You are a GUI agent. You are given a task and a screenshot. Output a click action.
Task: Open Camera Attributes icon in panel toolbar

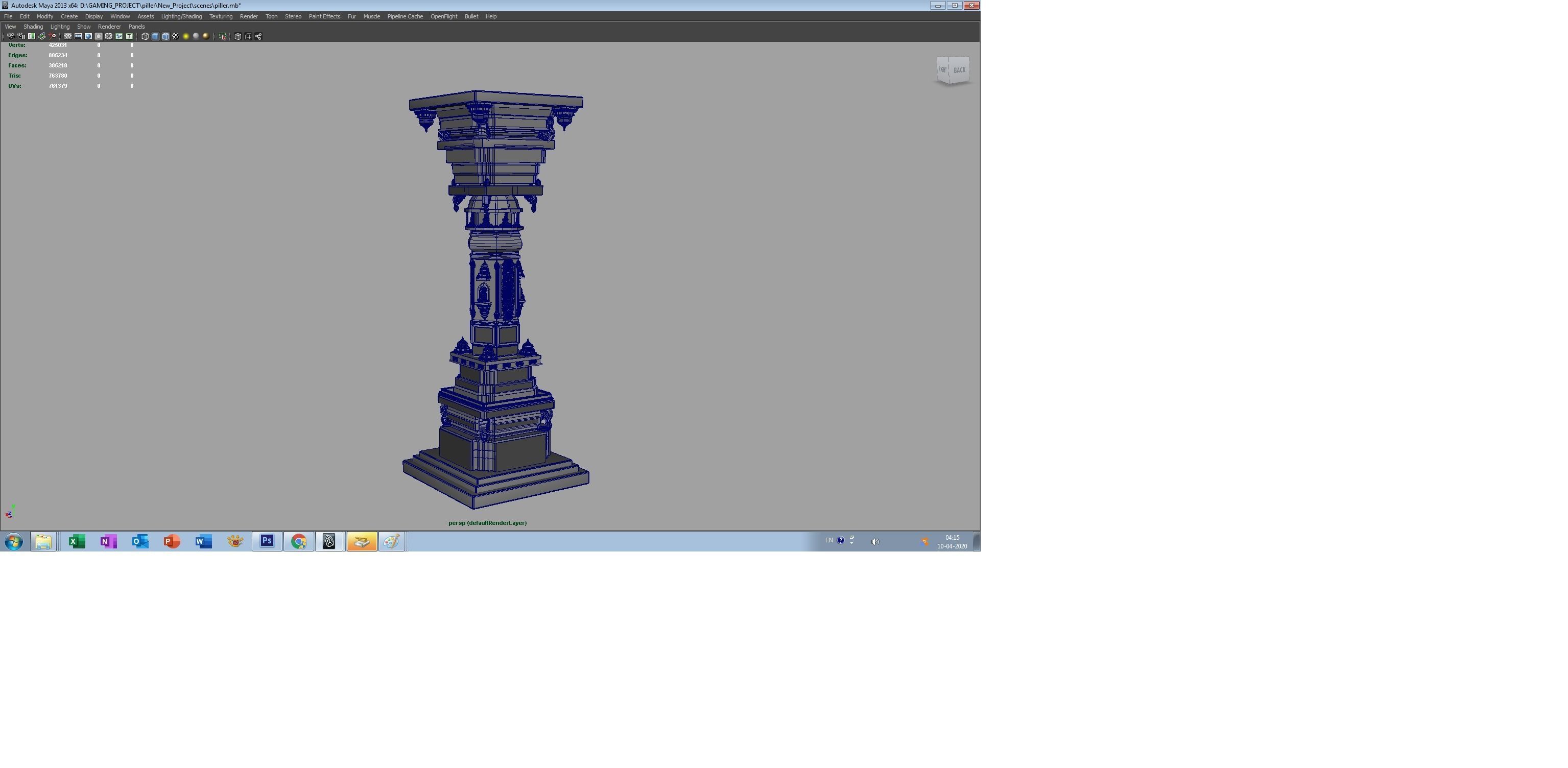(21, 37)
